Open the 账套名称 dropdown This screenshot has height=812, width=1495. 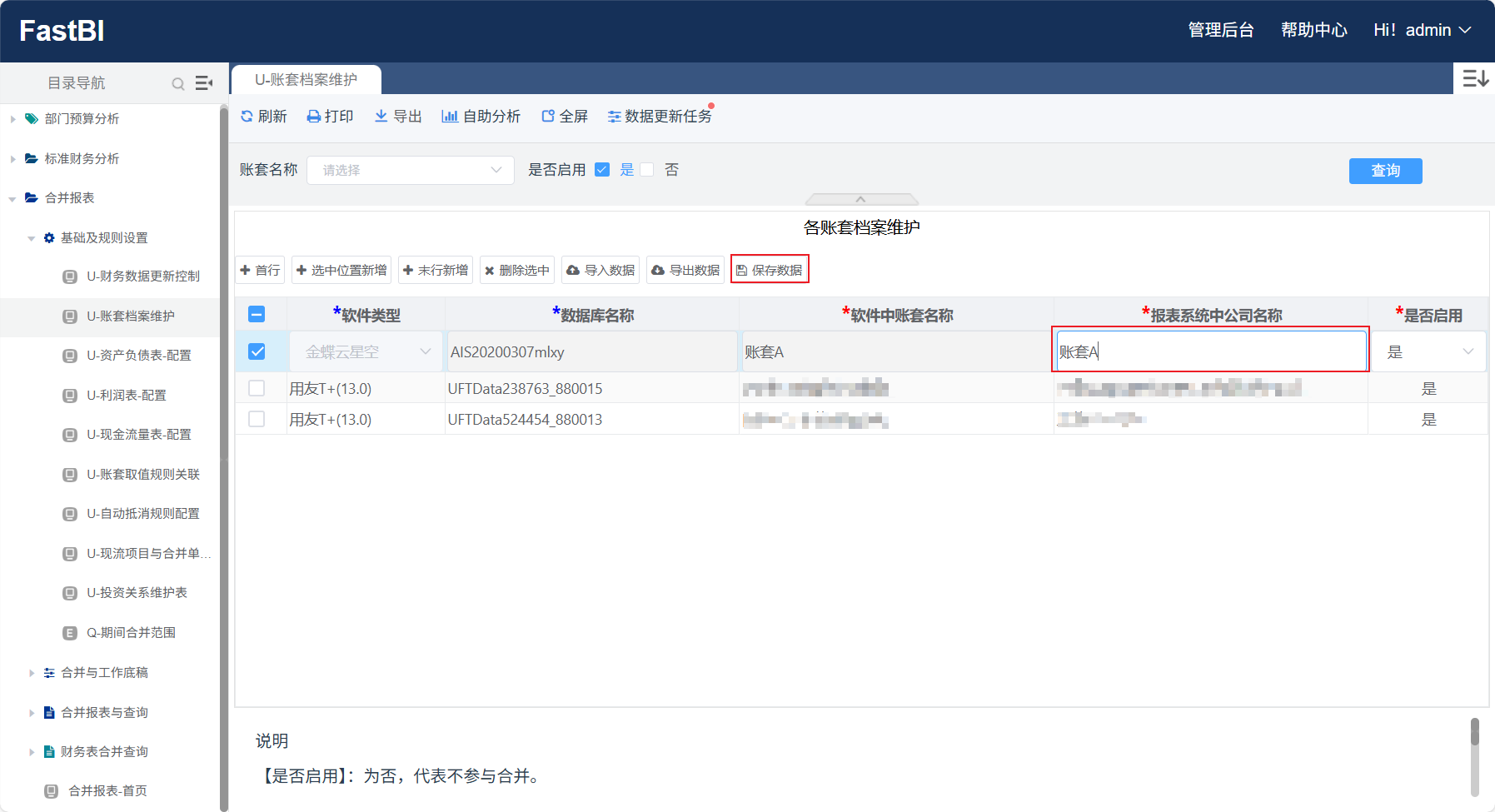(x=411, y=170)
